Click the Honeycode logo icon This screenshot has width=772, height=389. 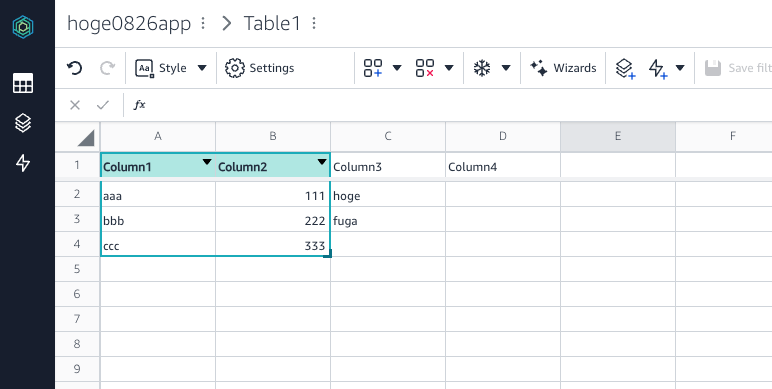point(23,27)
